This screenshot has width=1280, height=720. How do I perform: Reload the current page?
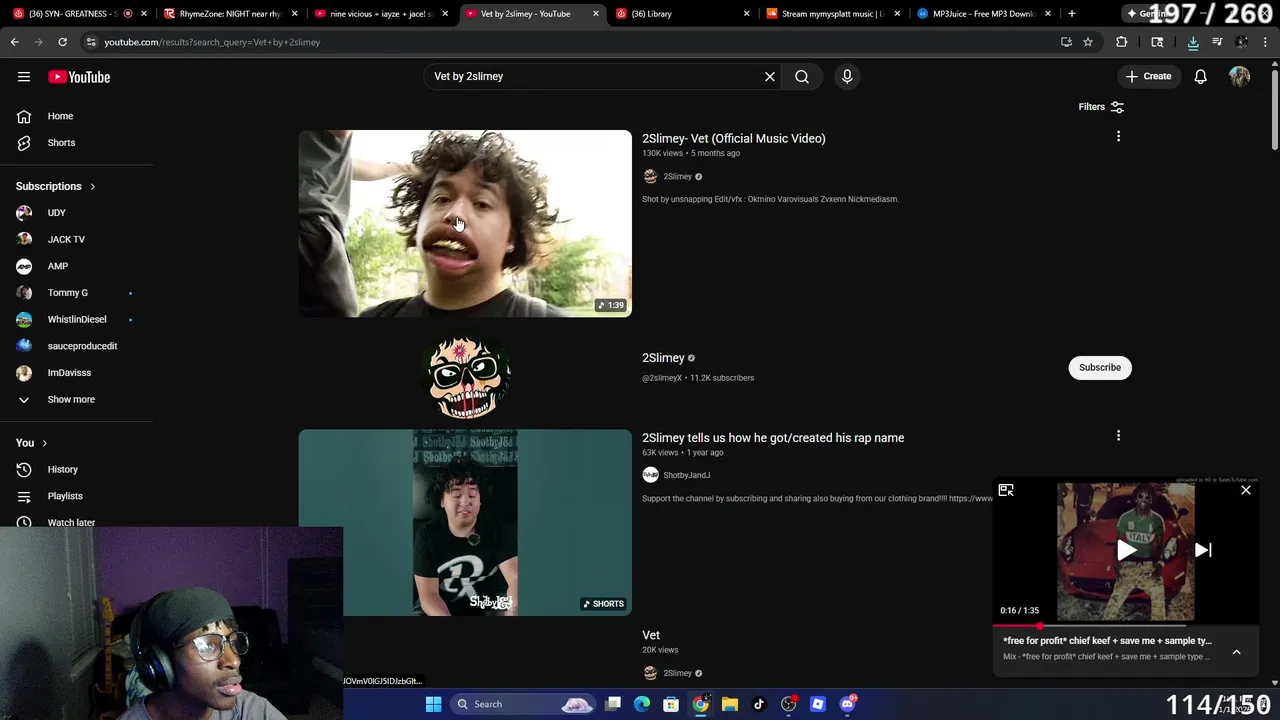[62, 42]
